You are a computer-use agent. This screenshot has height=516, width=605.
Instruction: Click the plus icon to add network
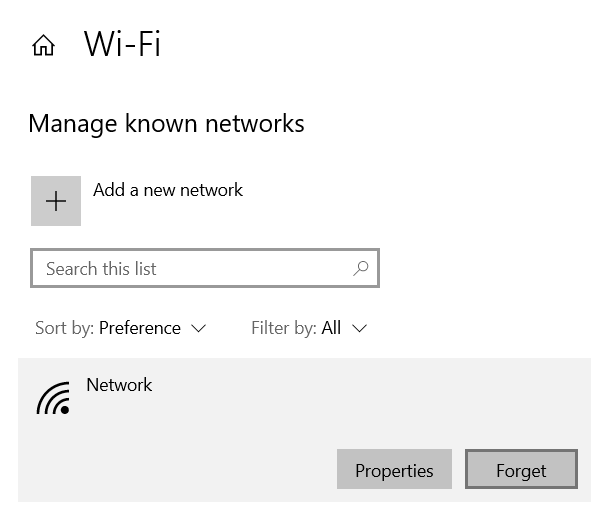pos(56,201)
